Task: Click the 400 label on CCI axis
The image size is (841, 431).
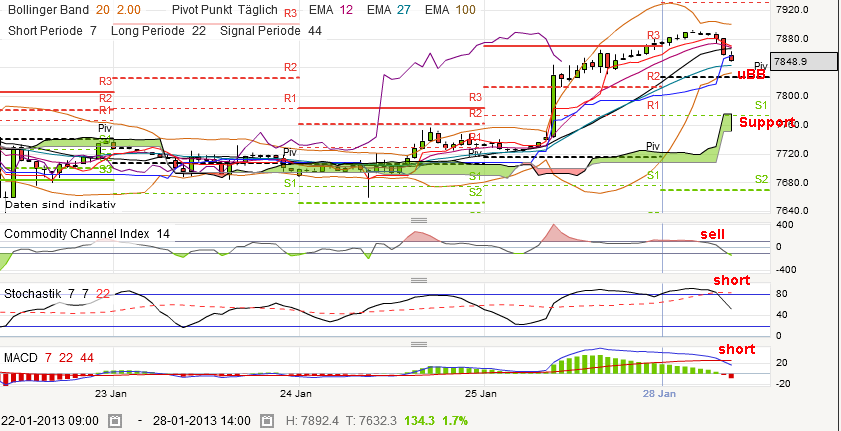Action: click(x=784, y=225)
